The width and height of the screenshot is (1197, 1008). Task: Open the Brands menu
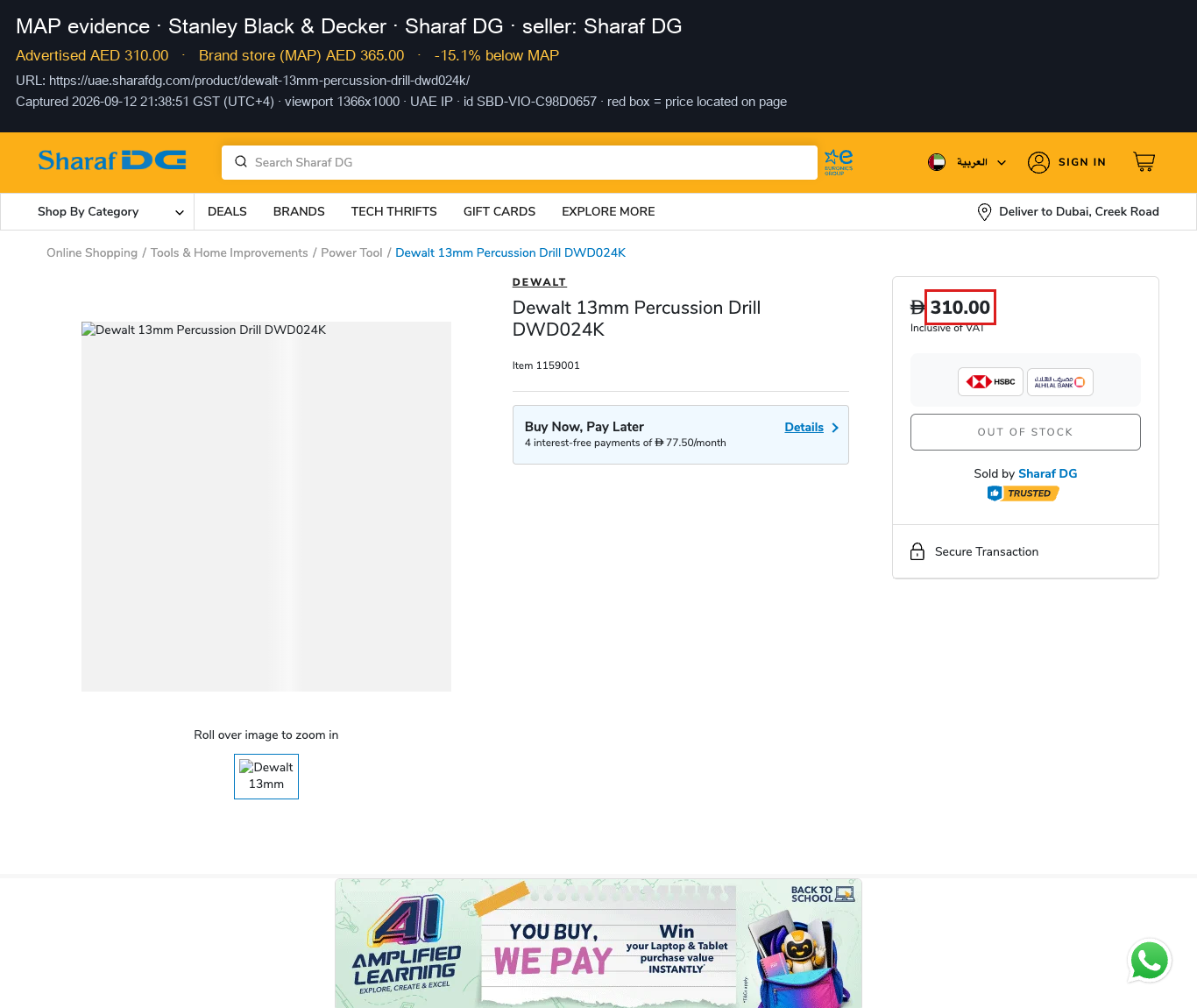tap(299, 212)
